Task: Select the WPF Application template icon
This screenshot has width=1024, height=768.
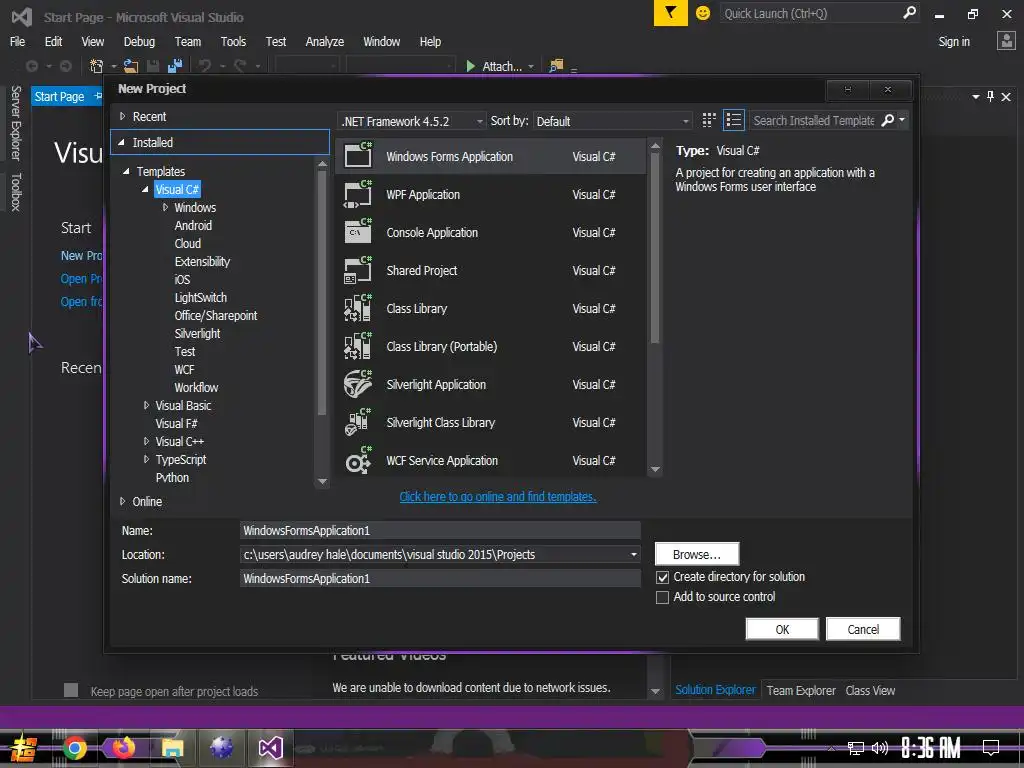Action: tap(358, 194)
